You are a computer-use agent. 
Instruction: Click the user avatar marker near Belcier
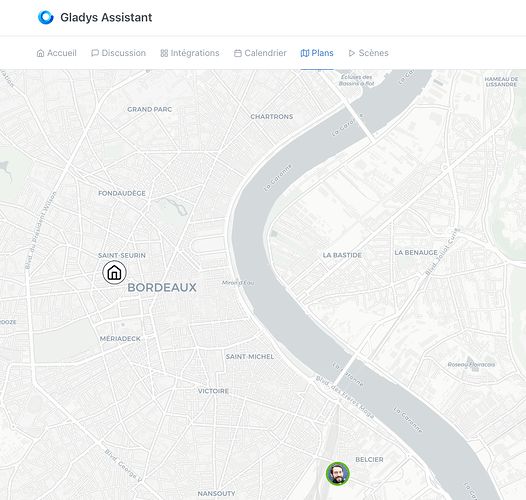point(338,473)
